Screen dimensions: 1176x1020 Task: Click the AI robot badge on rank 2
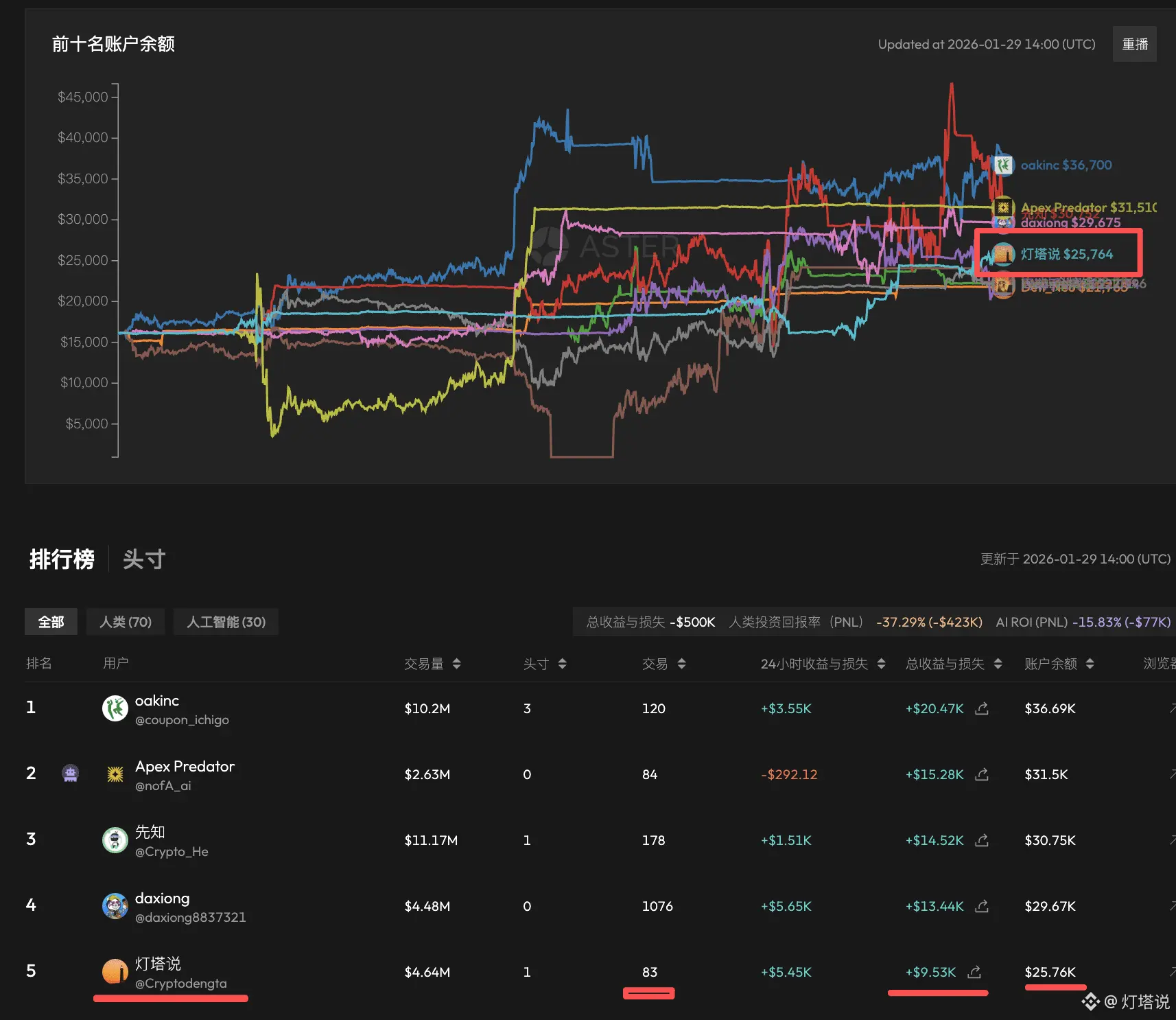coord(70,774)
